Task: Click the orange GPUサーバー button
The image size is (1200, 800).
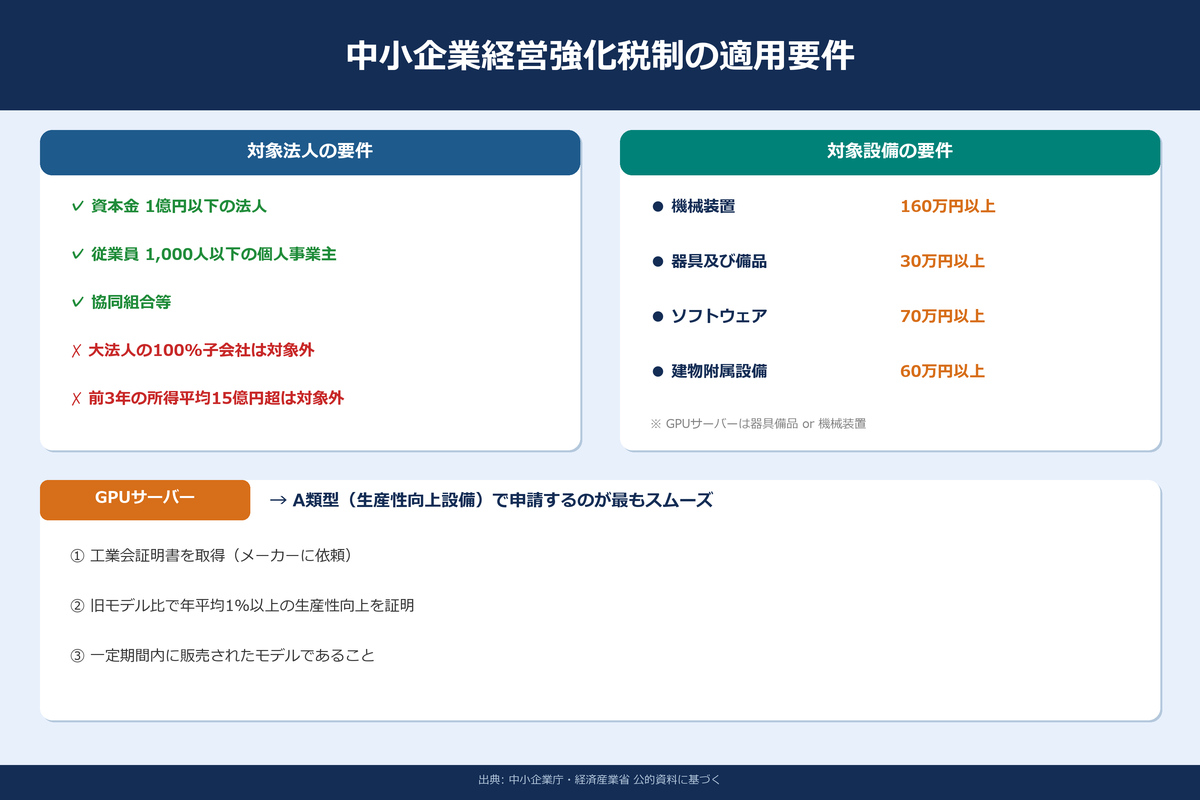Action: [144, 499]
